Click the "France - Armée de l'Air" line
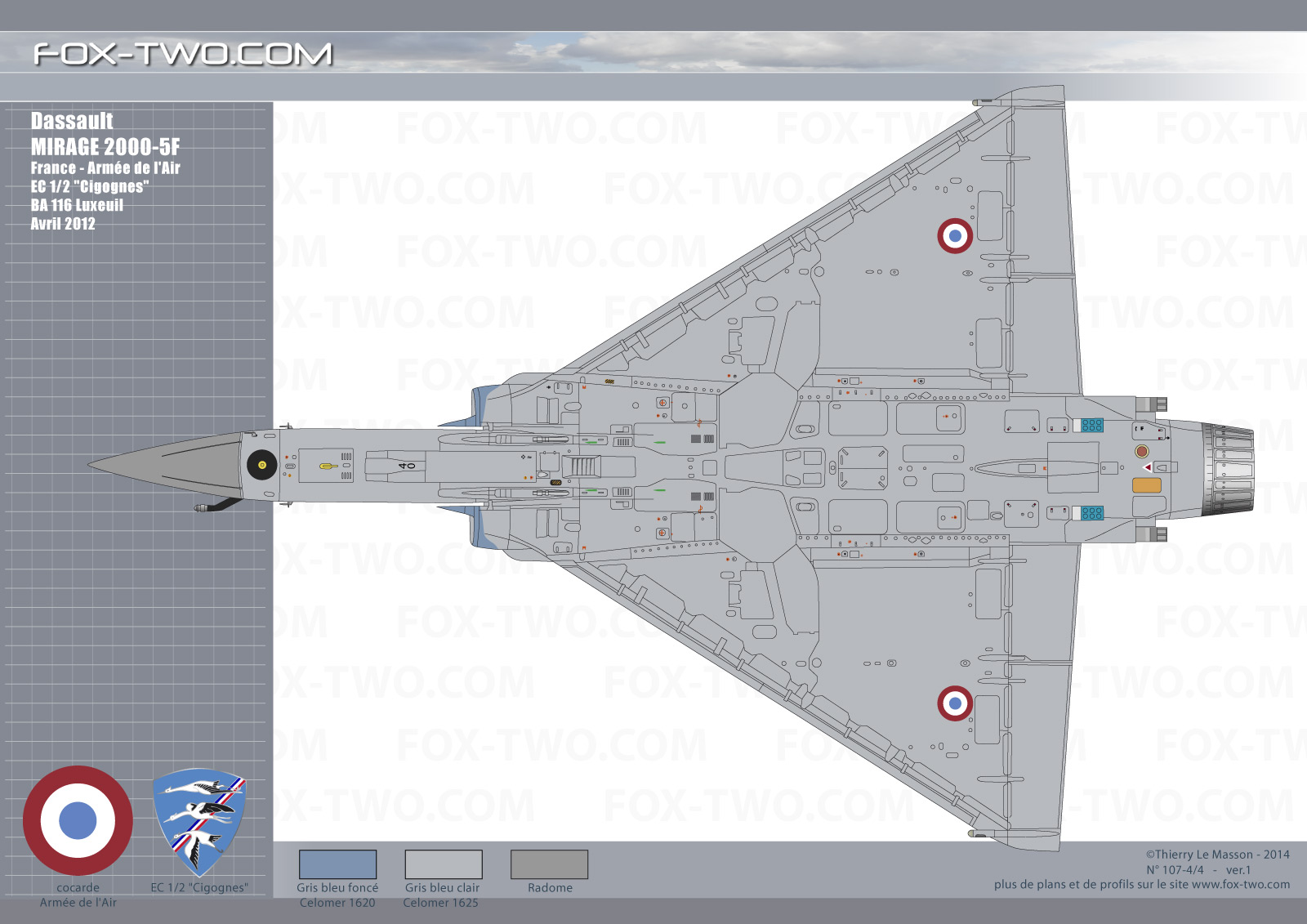Image resolution: width=1307 pixels, height=924 pixels. coord(105,168)
